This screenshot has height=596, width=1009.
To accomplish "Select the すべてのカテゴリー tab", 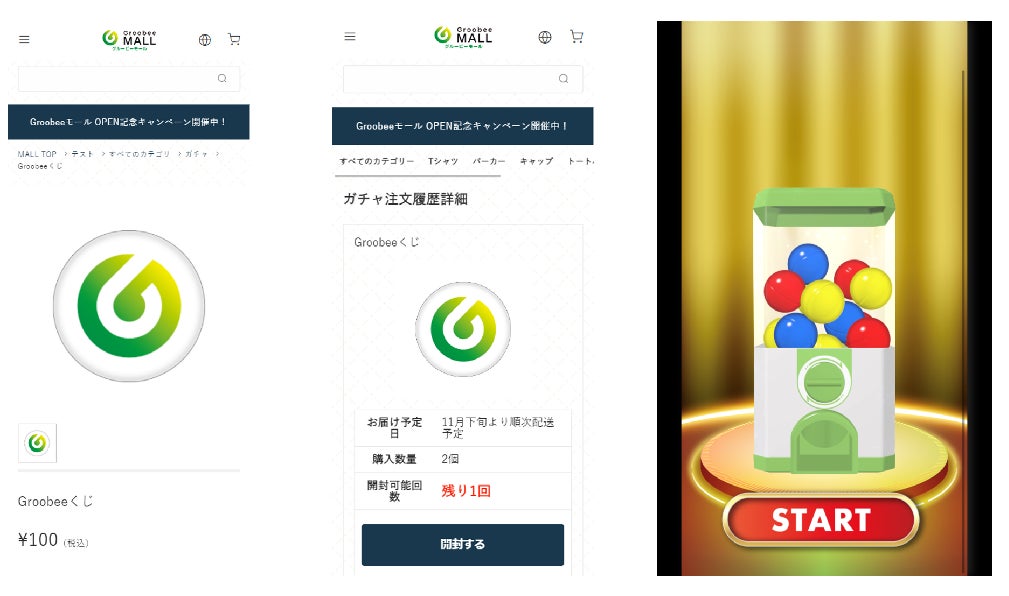I will [376, 162].
